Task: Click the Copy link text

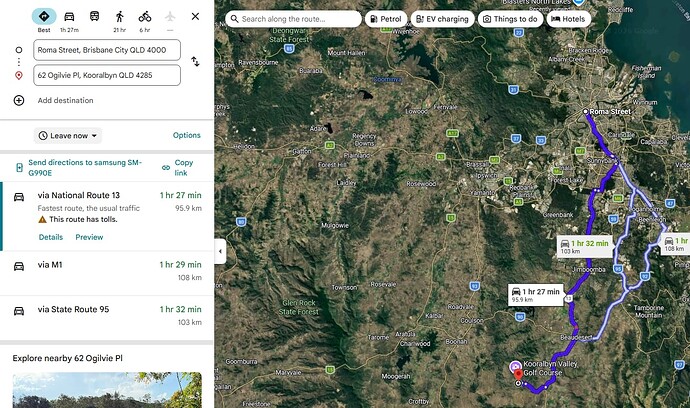Action: [x=184, y=168]
